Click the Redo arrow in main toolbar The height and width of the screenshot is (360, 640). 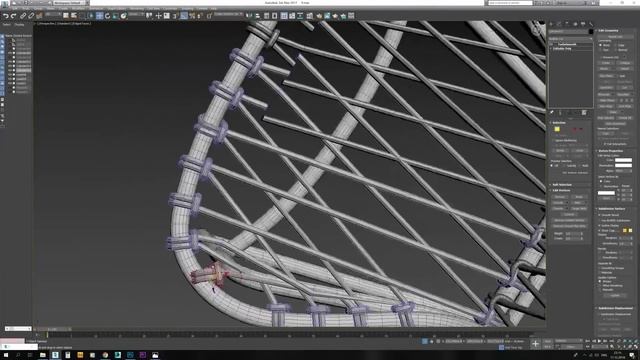click(x=14, y=16)
